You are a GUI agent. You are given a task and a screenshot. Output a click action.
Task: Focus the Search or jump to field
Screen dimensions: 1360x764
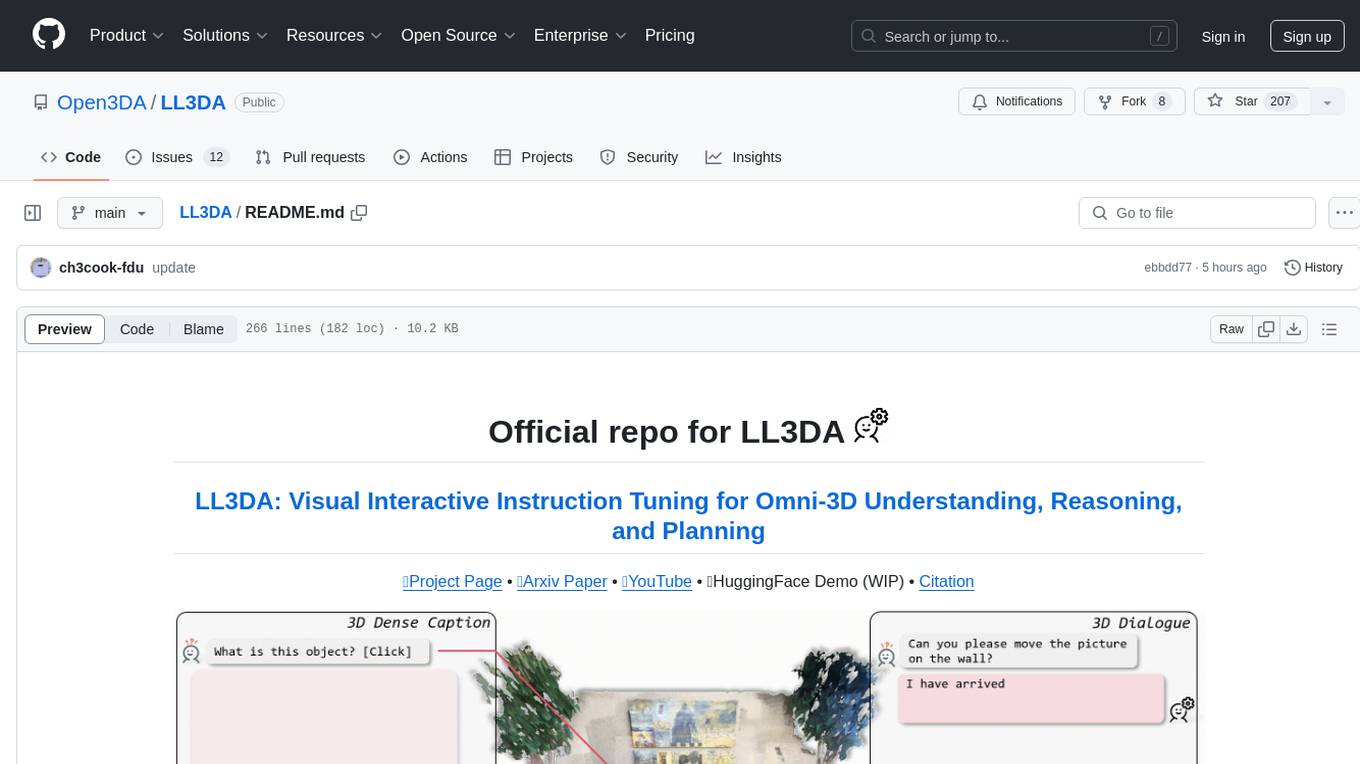point(1016,36)
